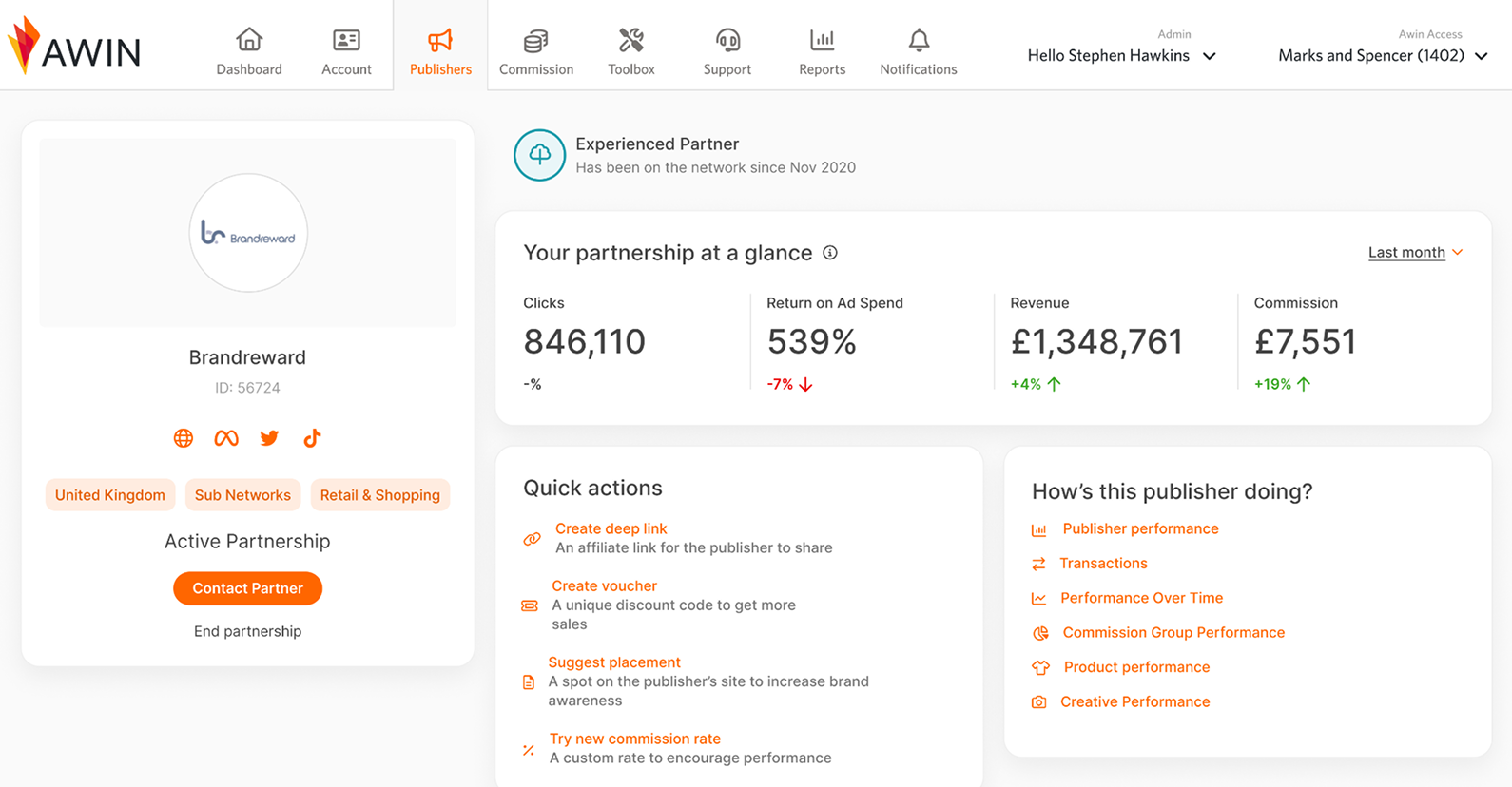Expand the Hello Stephen Hawkins user menu
This screenshot has height=787, width=1512.
[x=1121, y=56]
